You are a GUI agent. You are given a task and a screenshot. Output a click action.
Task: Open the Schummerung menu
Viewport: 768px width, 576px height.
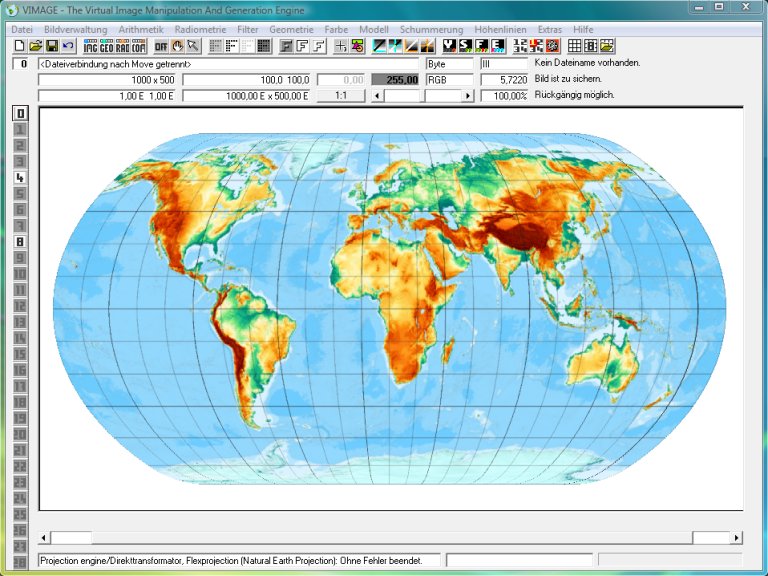point(431,30)
